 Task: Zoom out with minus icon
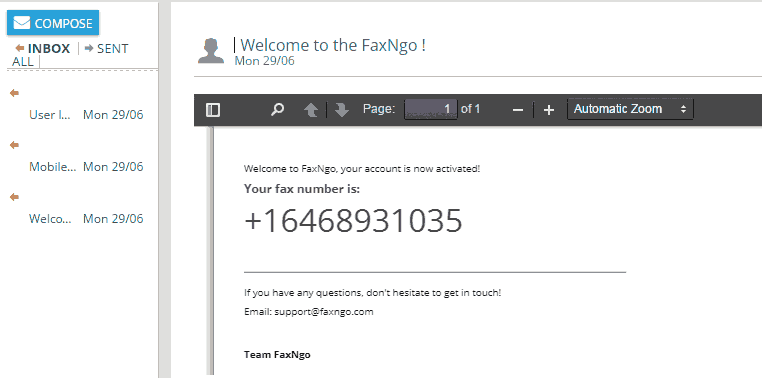[518, 110]
